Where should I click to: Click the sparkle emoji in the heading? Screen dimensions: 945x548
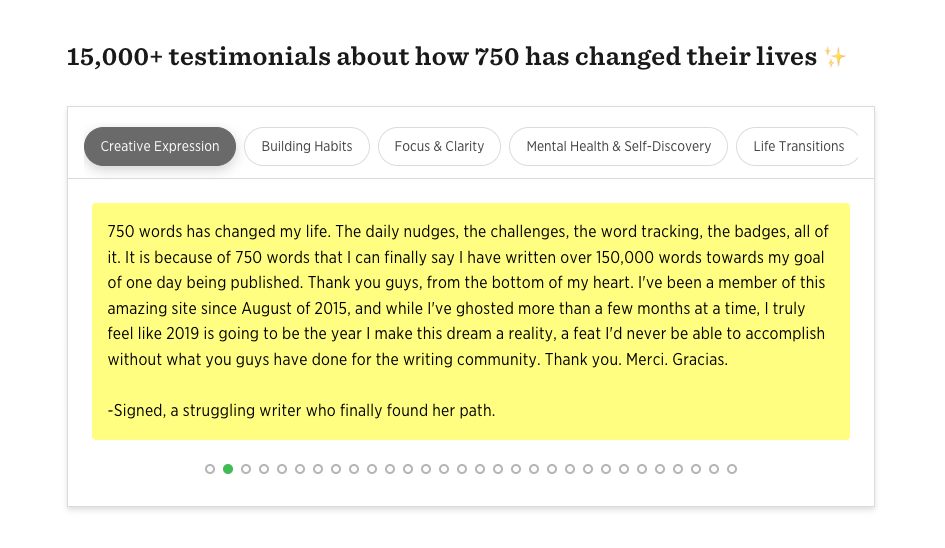(835, 58)
